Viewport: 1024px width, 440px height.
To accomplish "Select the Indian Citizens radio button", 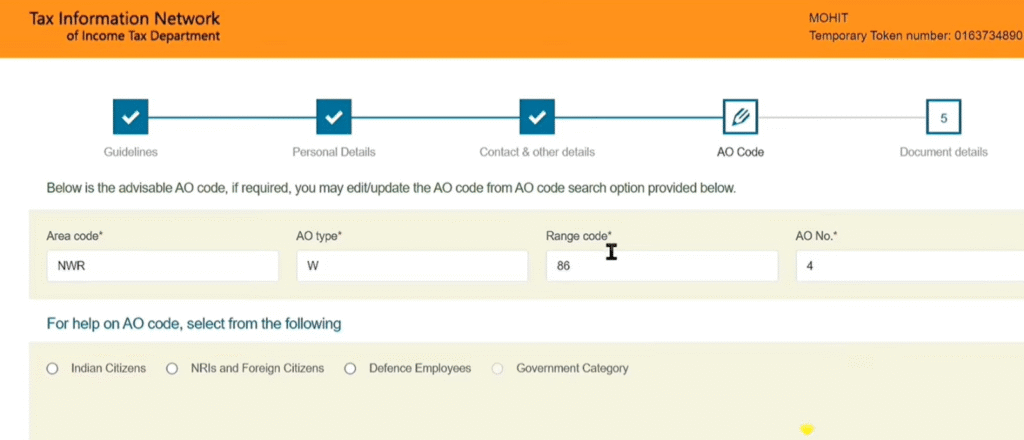I will [x=53, y=369].
